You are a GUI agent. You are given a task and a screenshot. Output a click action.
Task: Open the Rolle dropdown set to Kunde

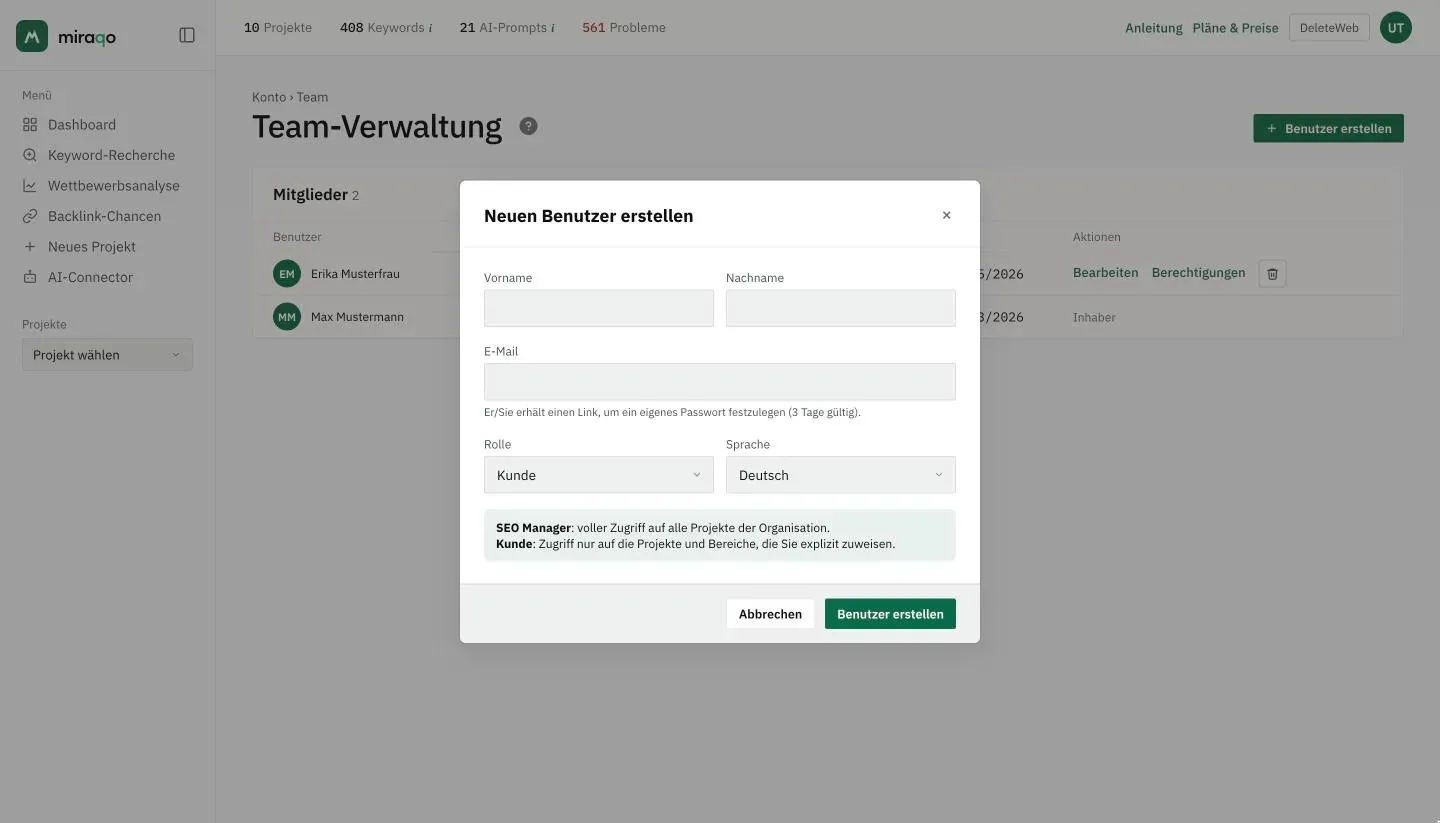click(599, 475)
